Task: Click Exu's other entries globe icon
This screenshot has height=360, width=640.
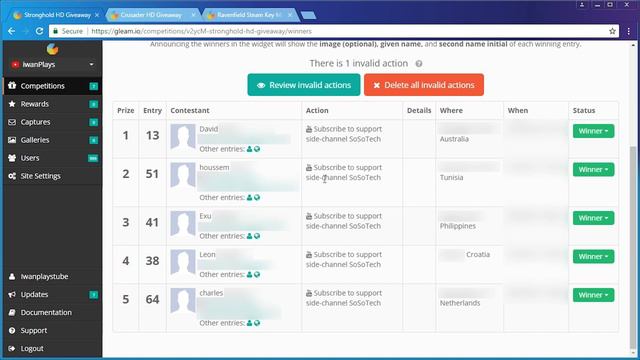Action: pos(257,236)
